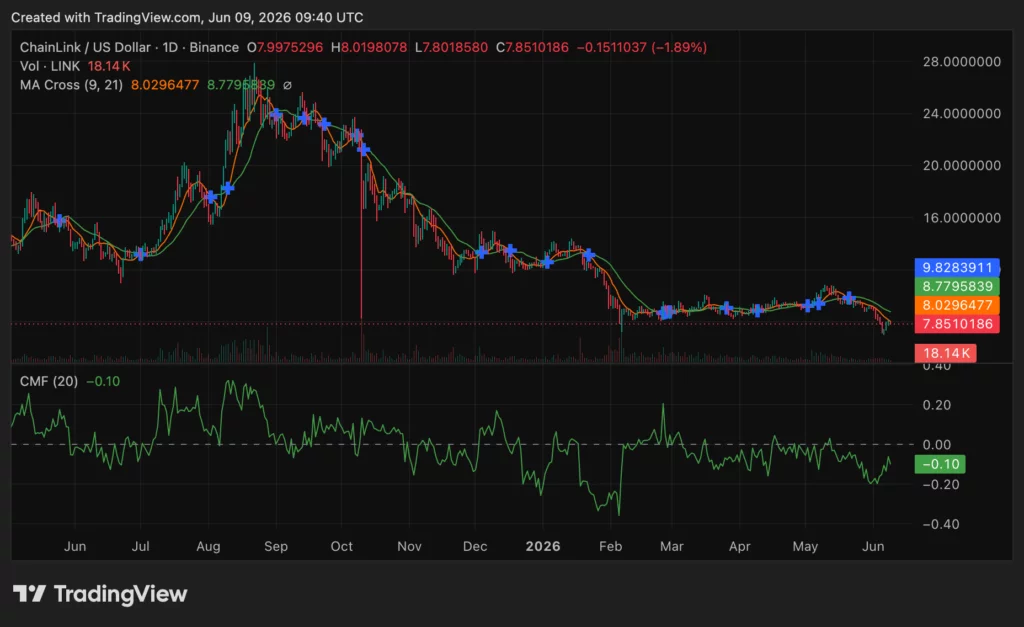Click the −0.10 value beside CMF (20)
This screenshot has width=1024, height=627.
(x=103, y=381)
